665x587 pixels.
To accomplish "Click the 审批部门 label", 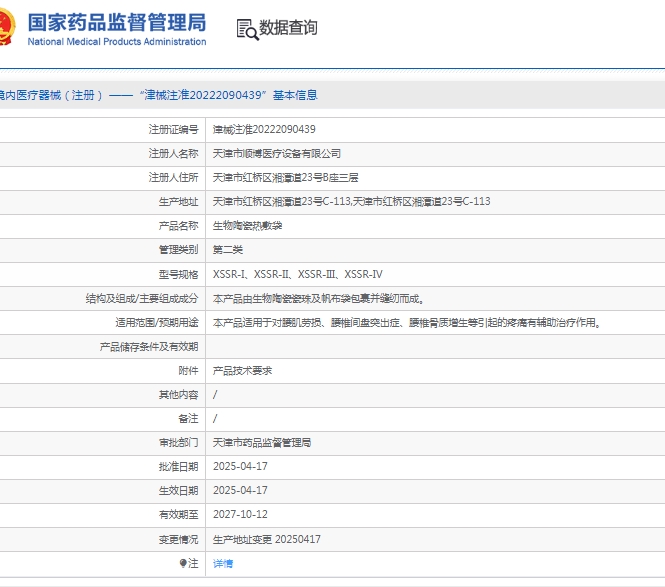I will pos(178,443).
